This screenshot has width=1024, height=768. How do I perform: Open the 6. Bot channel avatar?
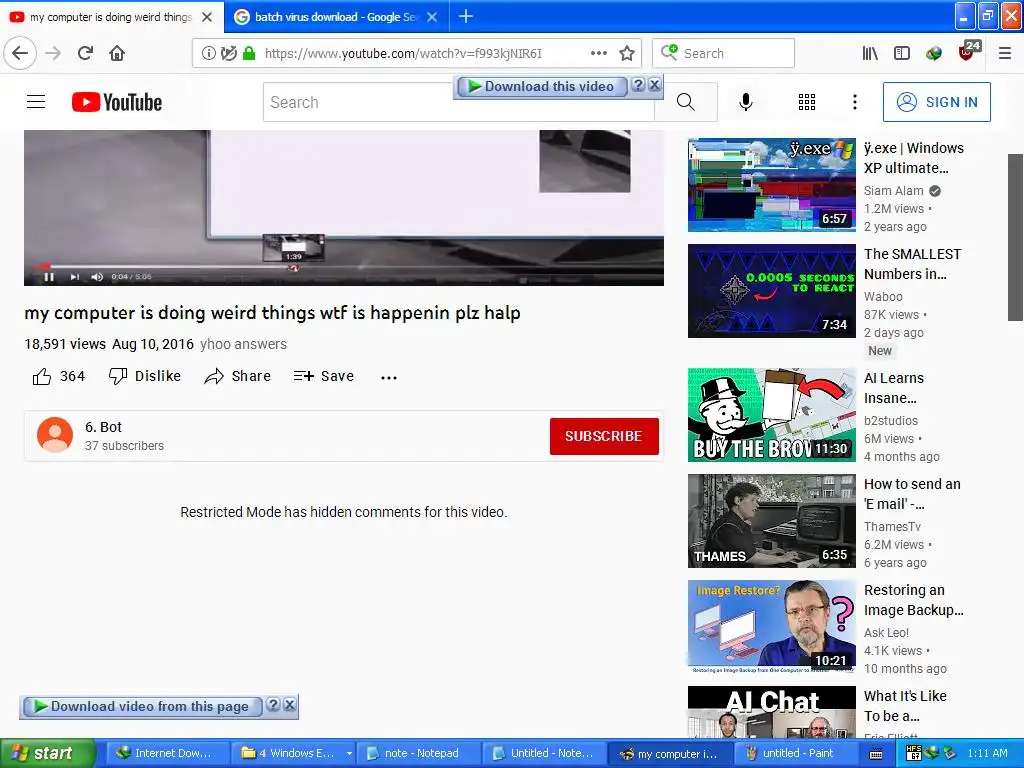click(55, 436)
